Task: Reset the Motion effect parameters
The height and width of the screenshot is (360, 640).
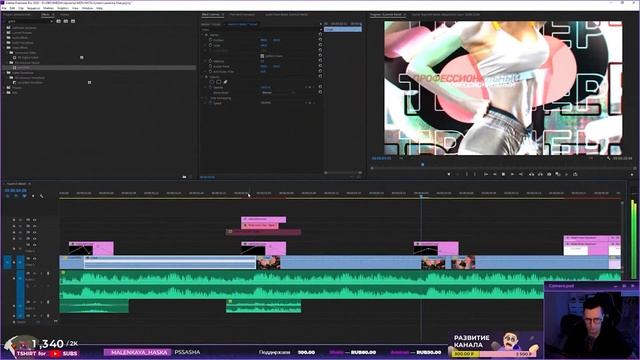Action: 320,35
